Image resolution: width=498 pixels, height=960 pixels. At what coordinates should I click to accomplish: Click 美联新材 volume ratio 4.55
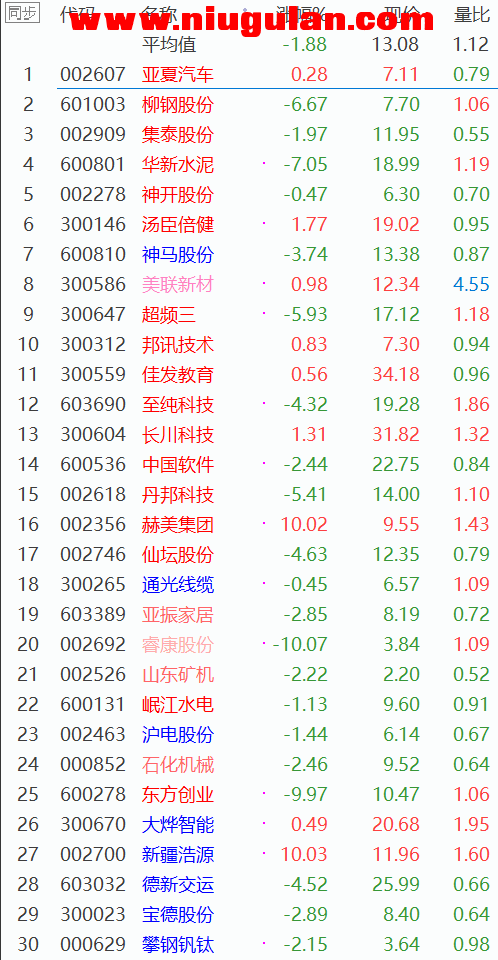coord(472,284)
